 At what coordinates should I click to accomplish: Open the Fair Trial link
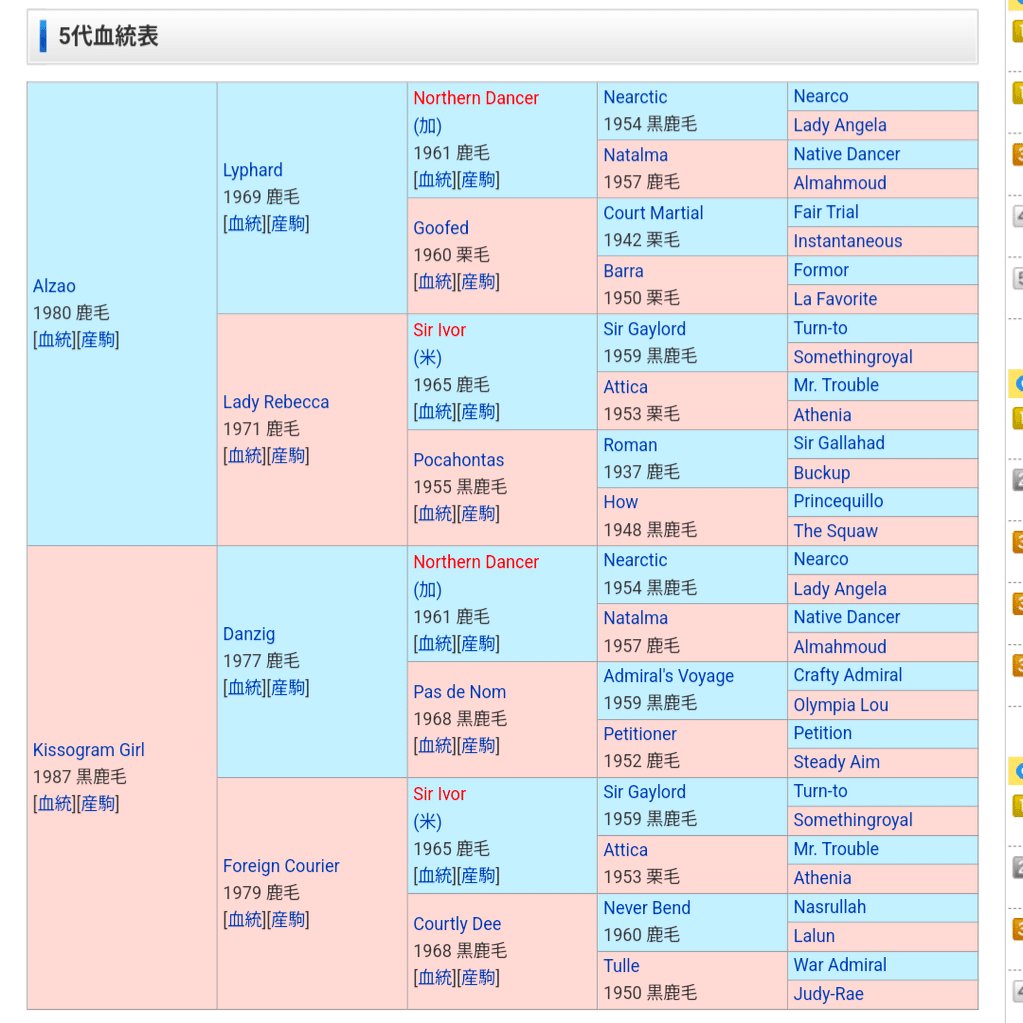[x=825, y=212]
